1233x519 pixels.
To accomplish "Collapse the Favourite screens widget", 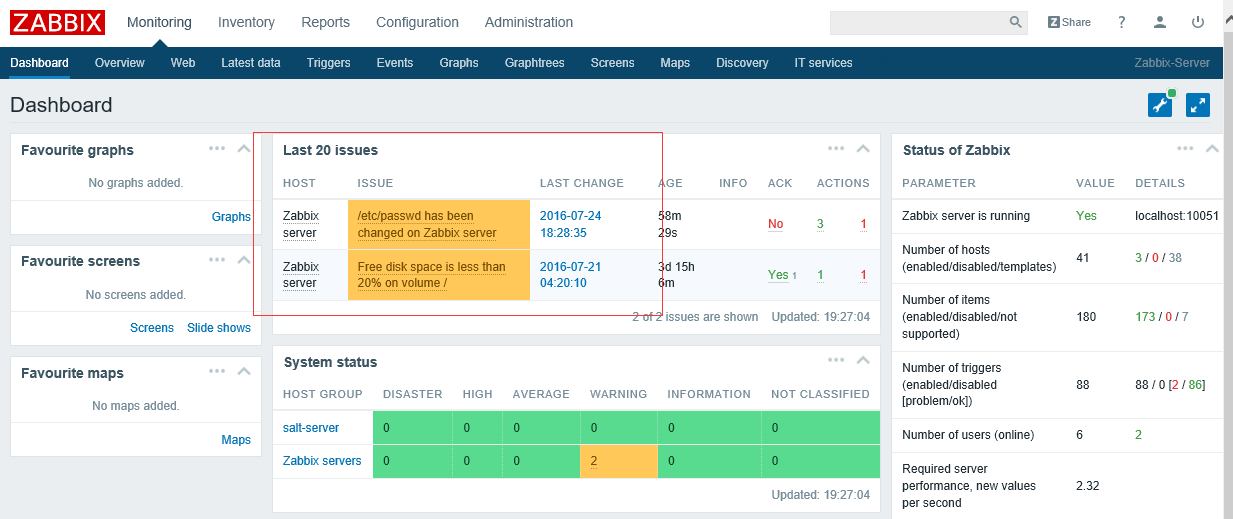I will [244, 260].
